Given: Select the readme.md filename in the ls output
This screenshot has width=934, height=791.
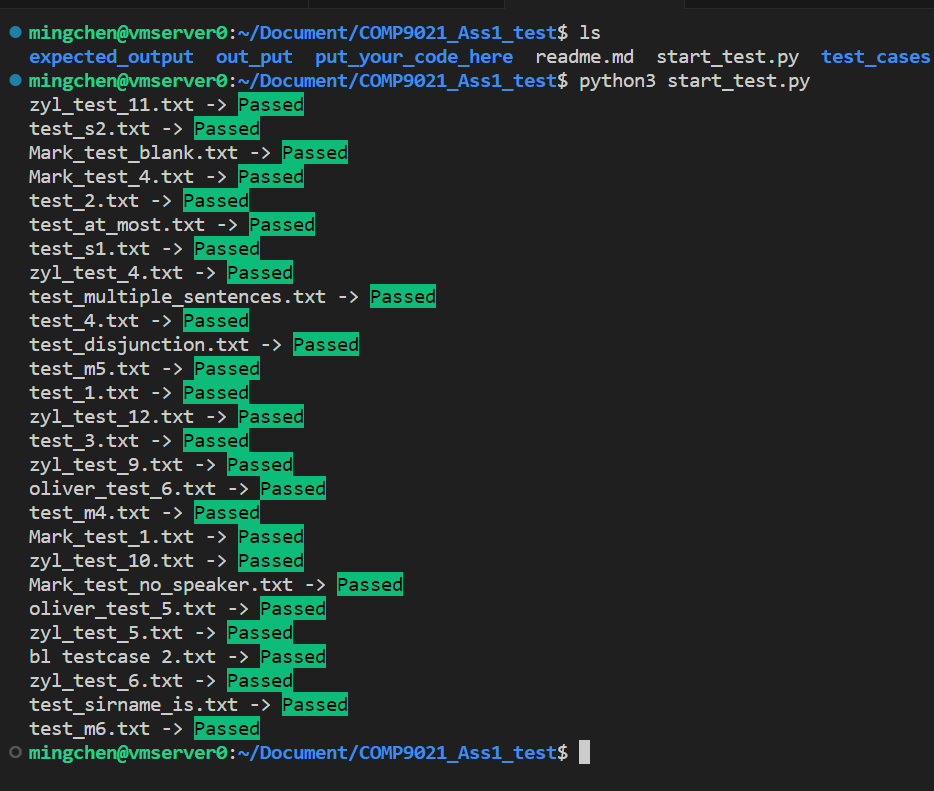Looking at the screenshot, I should point(583,56).
